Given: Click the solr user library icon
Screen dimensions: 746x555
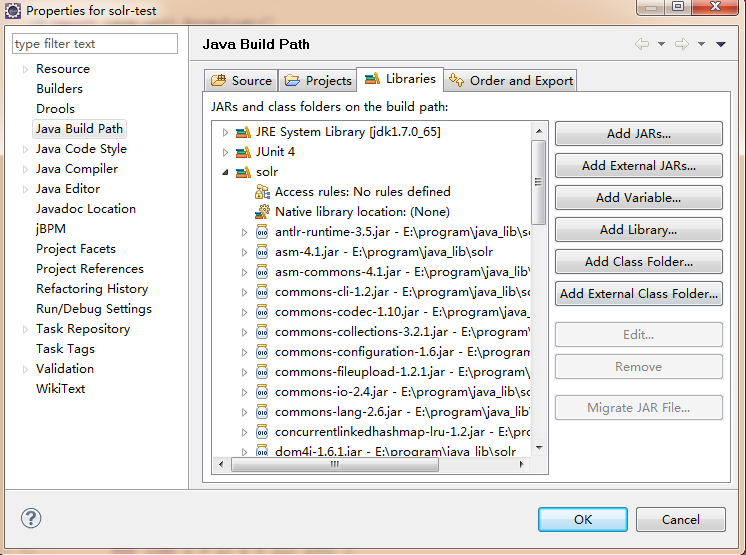Looking at the screenshot, I should point(243,172).
